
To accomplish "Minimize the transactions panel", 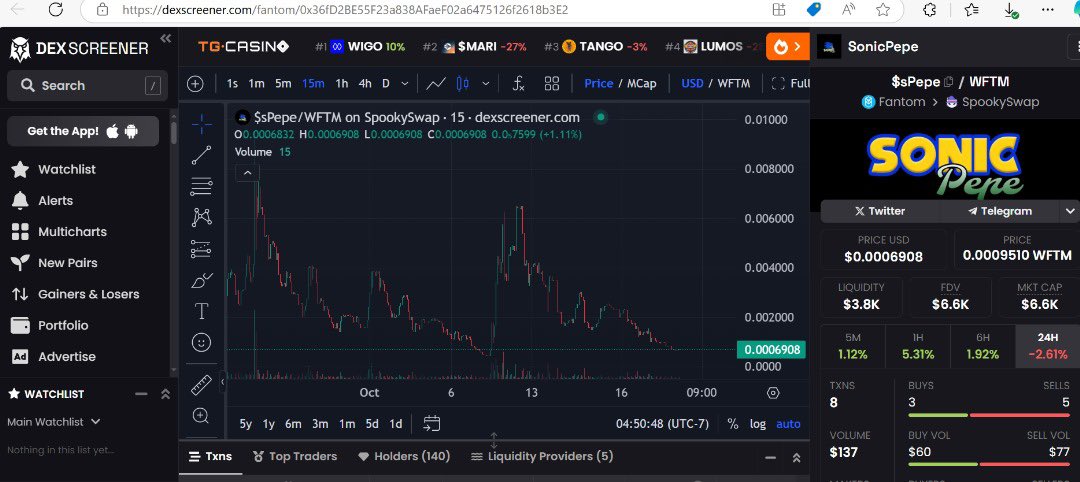I will [770, 457].
